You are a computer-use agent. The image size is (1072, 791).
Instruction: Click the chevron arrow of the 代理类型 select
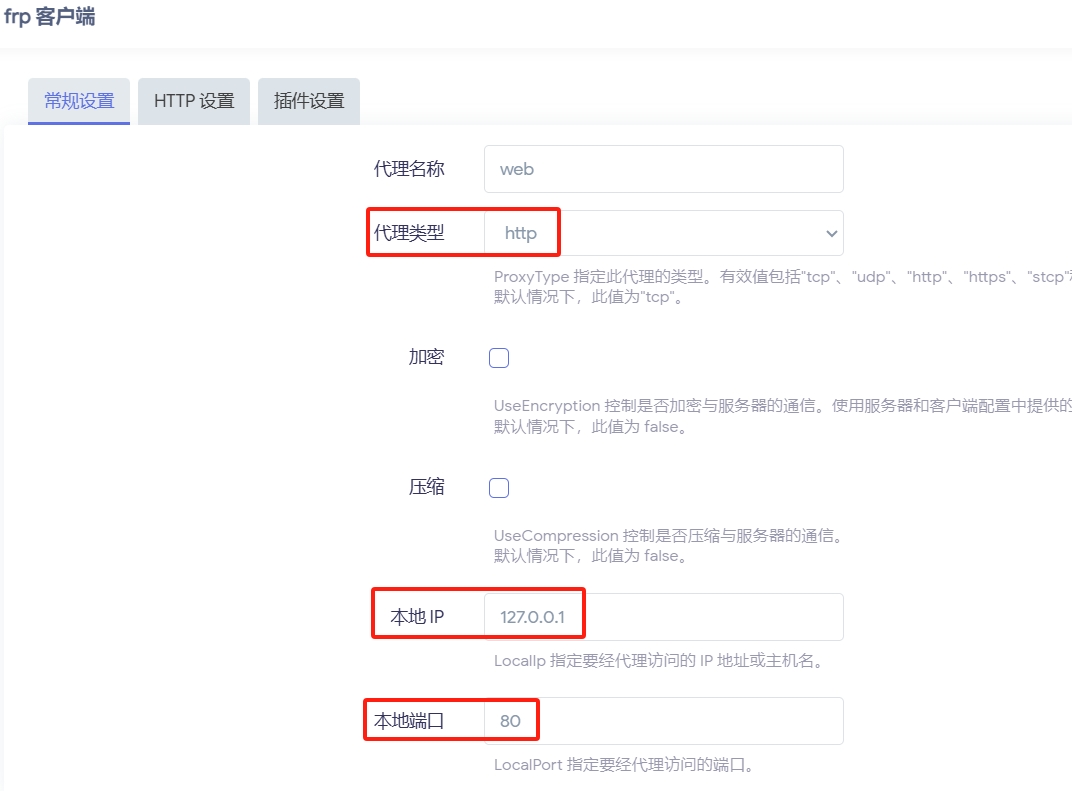pos(831,233)
